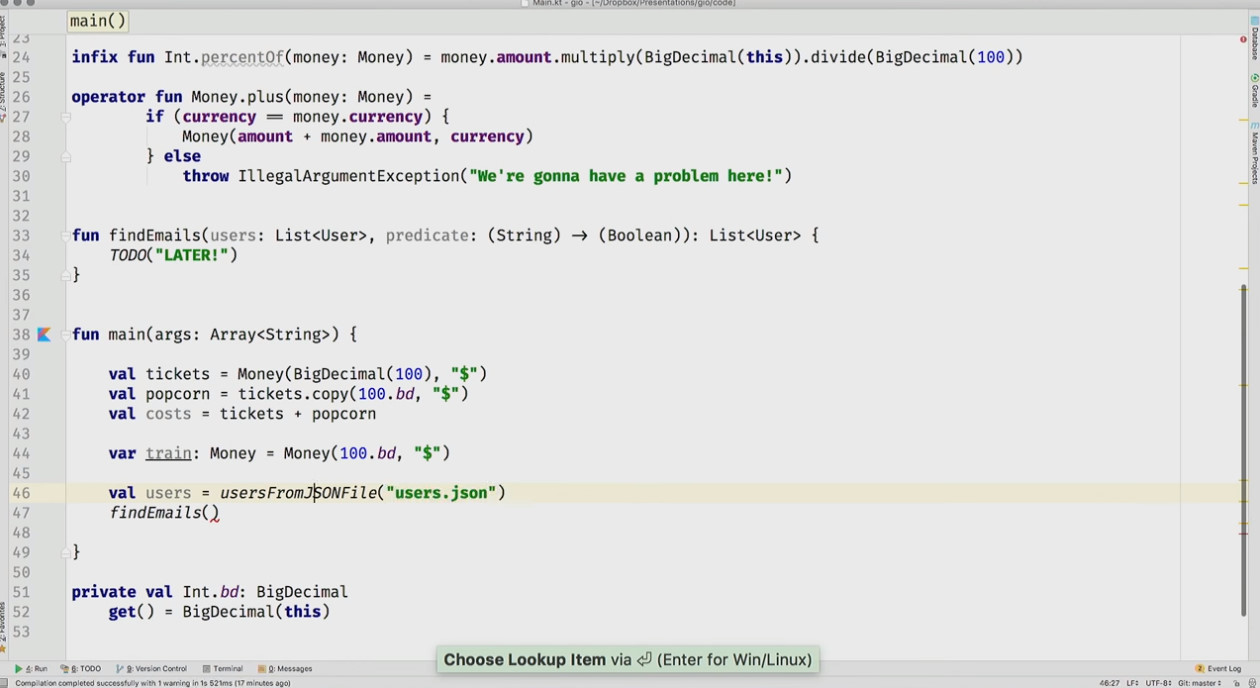
Task: Click line number 46 in the gutter
Action: 21,493
